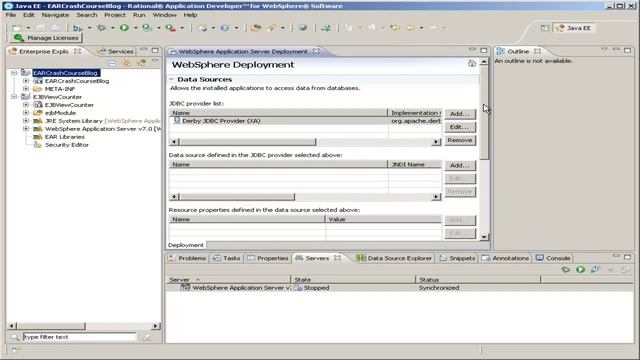The image size is (640, 360).
Task: Click the web browser globe toolbar icon
Action: coord(302,28)
